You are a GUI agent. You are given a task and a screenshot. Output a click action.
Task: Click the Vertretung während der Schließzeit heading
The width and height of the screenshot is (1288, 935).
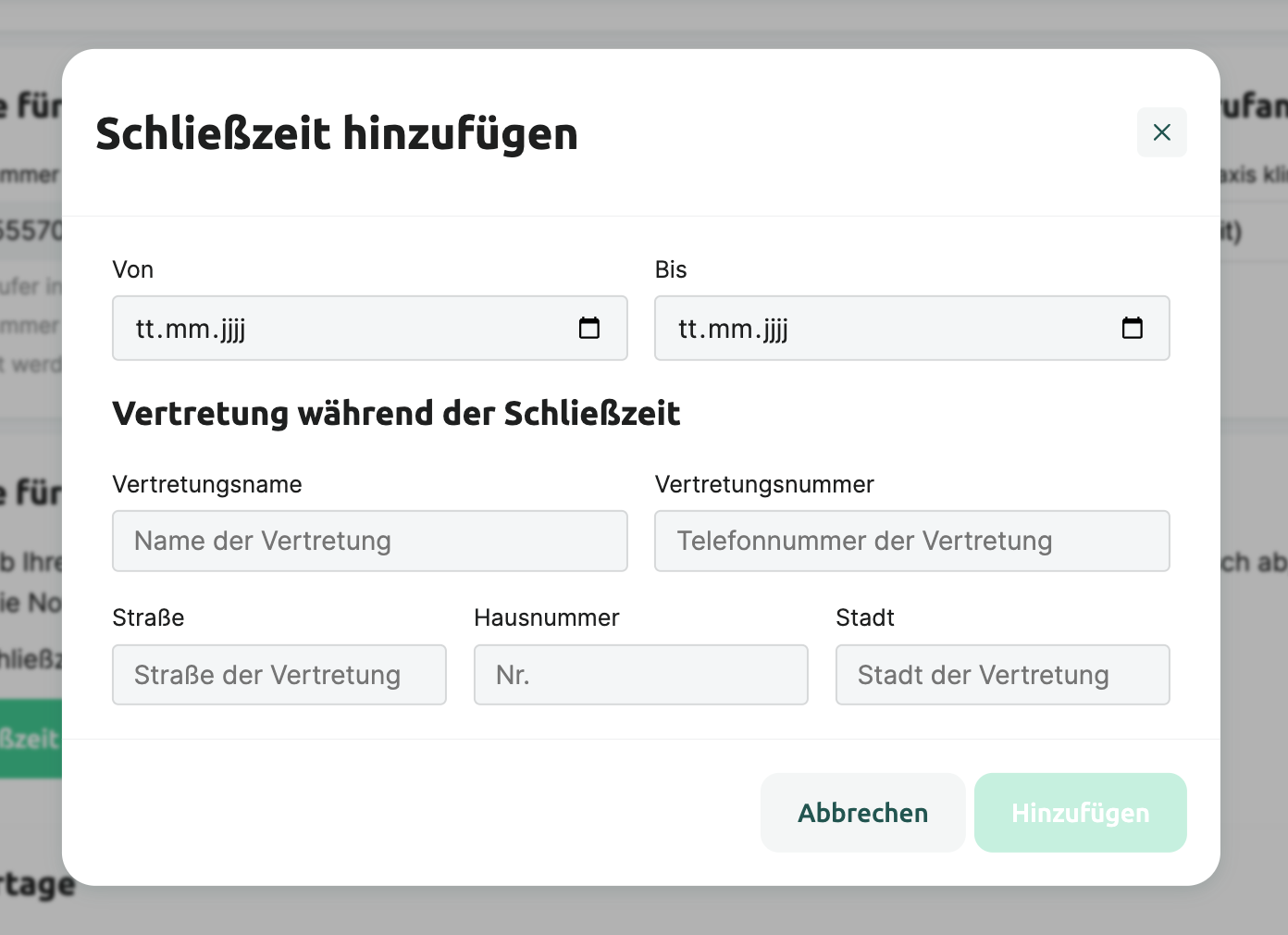pyautogui.click(x=396, y=413)
